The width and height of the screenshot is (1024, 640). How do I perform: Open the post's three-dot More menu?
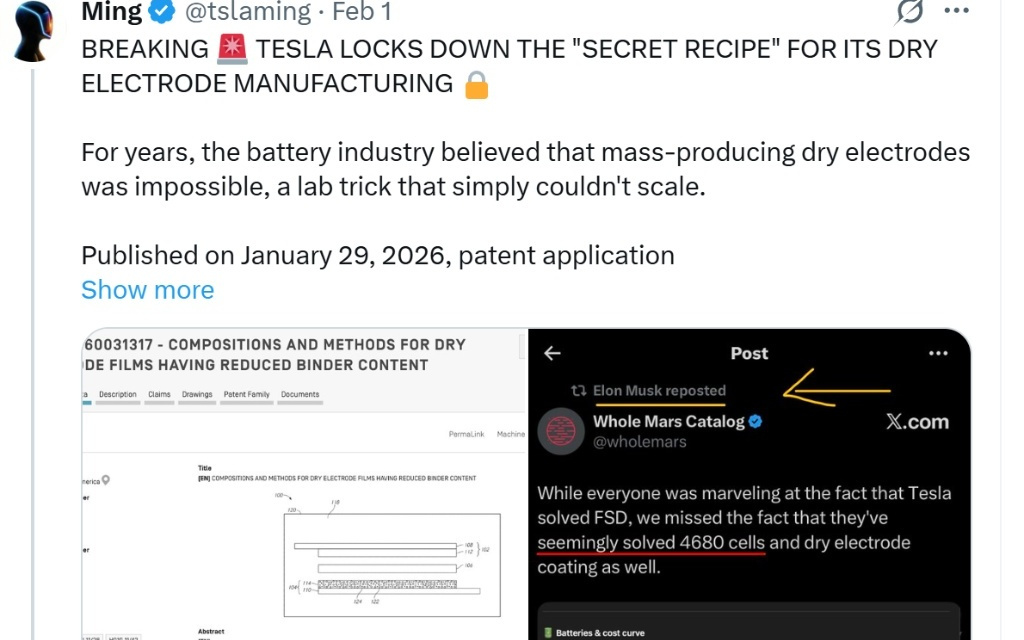[x=957, y=11]
